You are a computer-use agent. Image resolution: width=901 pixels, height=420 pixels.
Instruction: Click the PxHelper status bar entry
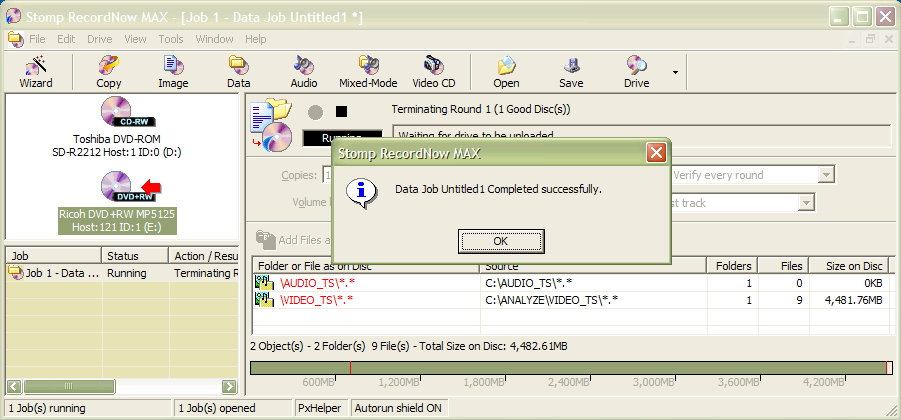(x=320, y=409)
